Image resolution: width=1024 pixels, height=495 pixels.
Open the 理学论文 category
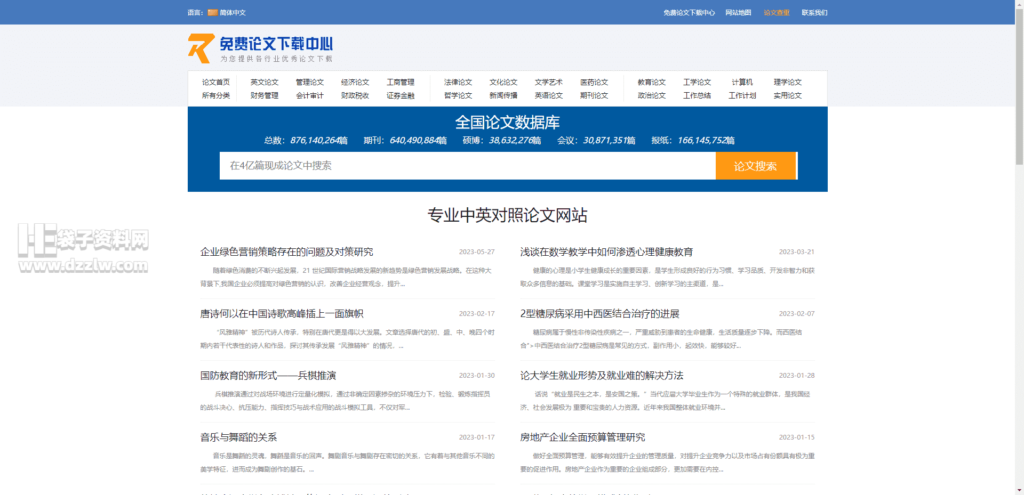pyautogui.click(x=788, y=82)
